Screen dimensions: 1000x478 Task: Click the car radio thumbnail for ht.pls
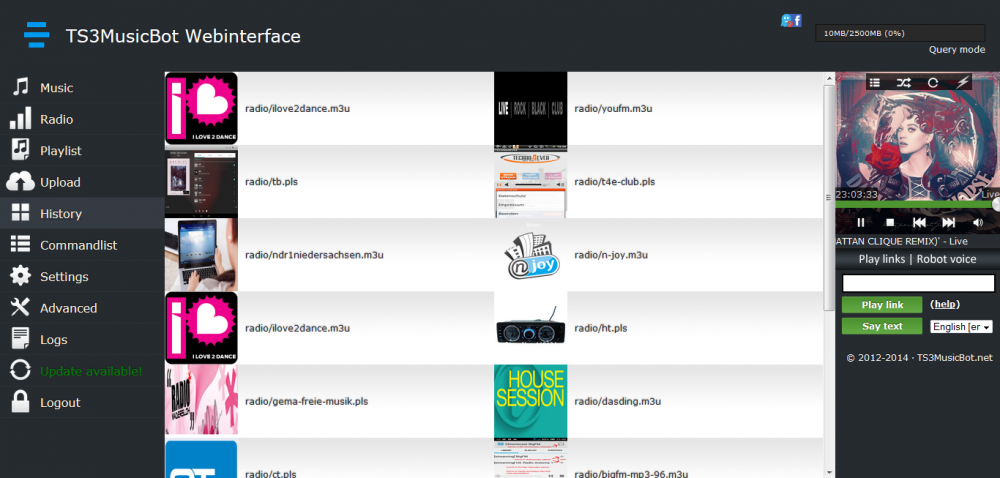[x=531, y=328]
